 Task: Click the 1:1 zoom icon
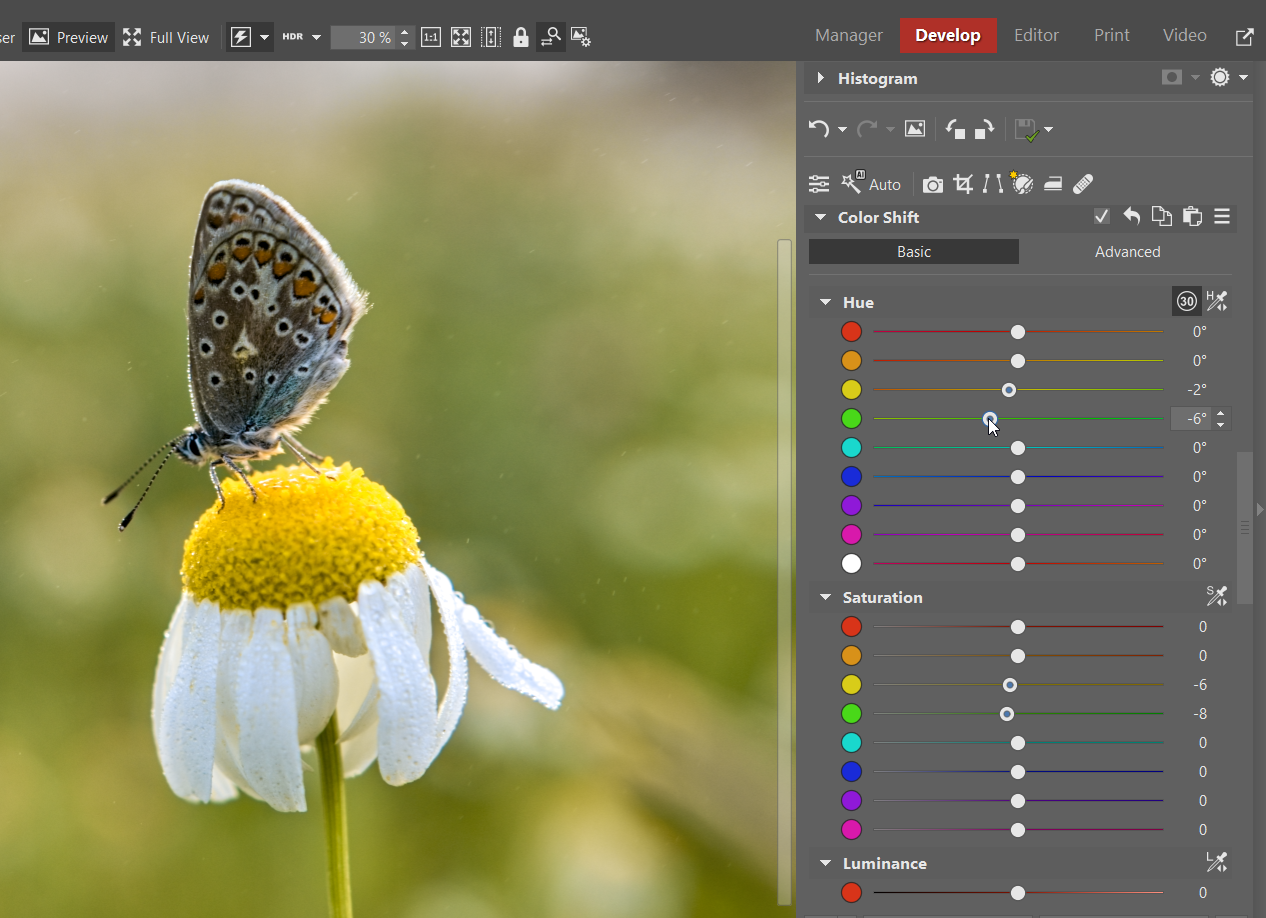tap(430, 38)
